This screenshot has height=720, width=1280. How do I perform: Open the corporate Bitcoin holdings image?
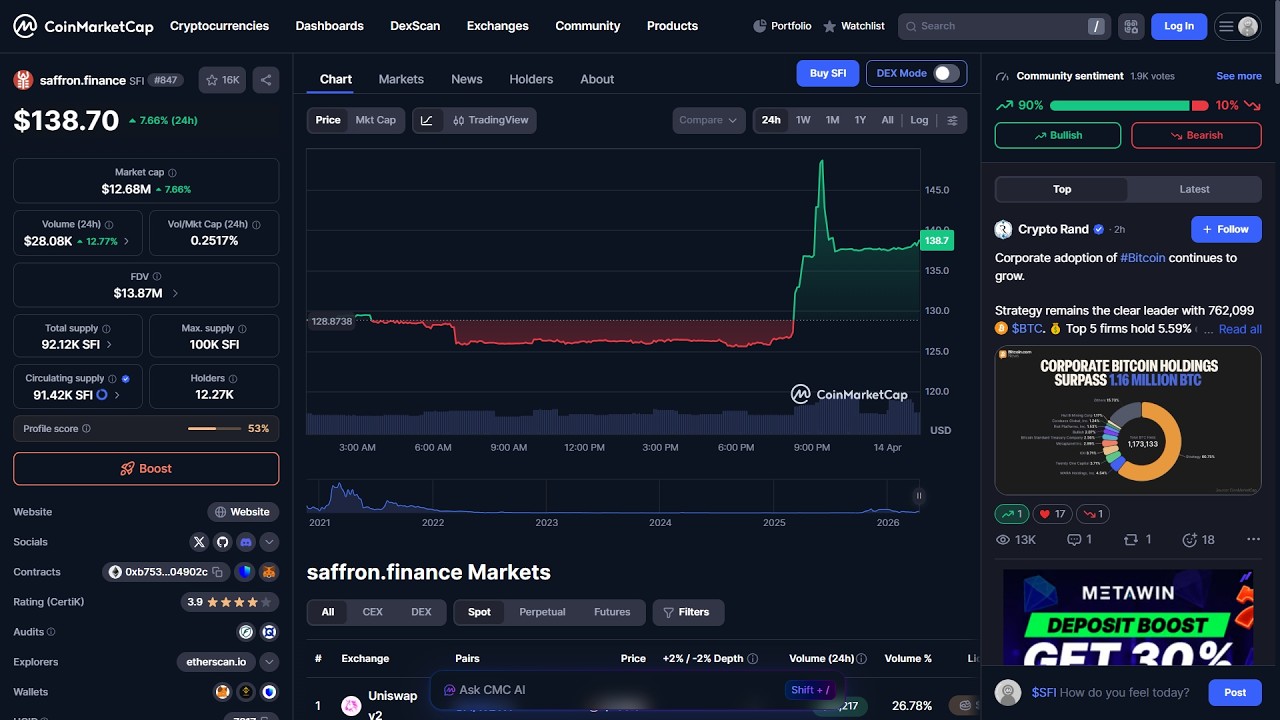click(x=1128, y=420)
